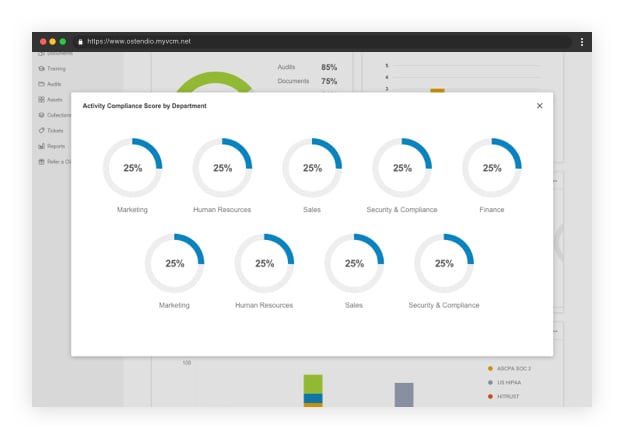Screen dimensions: 624x439
Task: Open Tickets via its tag icon
Action: click(41, 131)
